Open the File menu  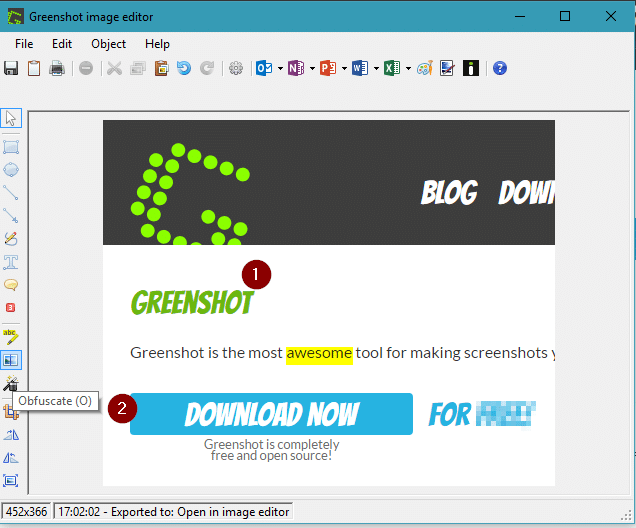pyautogui.click(x=24, y=44)
